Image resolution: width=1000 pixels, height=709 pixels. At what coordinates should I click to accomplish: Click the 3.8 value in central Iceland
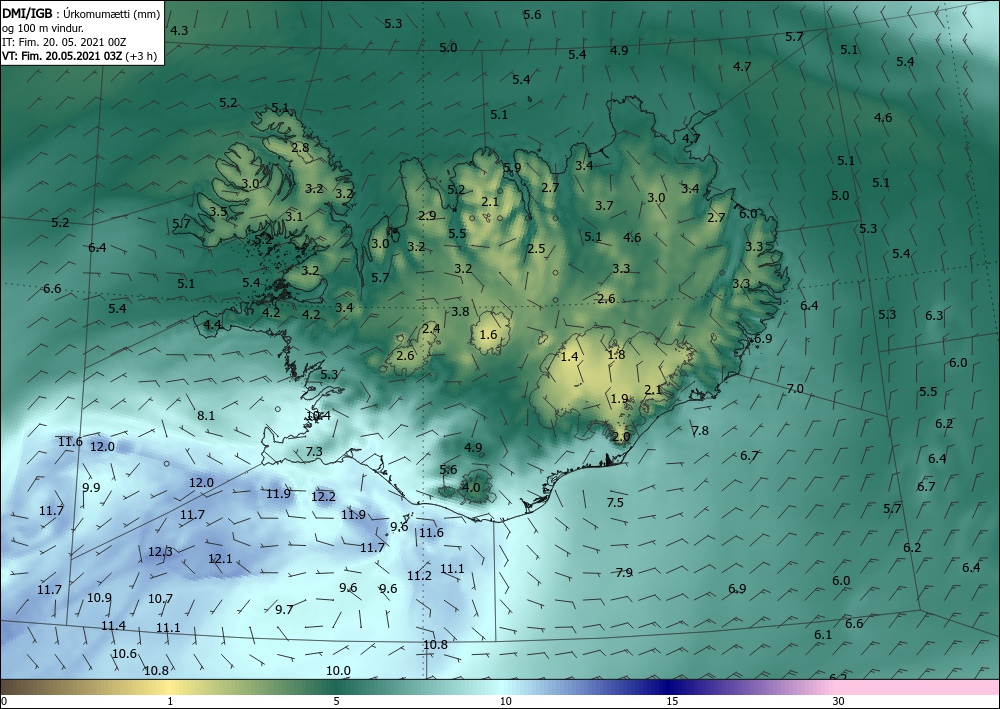pyautogui.click(x=460, y=312)
